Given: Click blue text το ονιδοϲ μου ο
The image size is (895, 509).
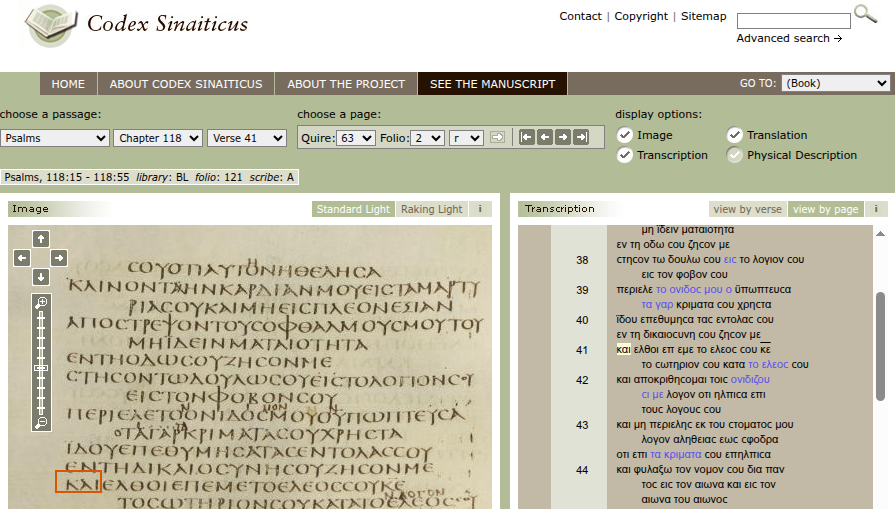Looking at the screenshot, I should click(694, 289).
